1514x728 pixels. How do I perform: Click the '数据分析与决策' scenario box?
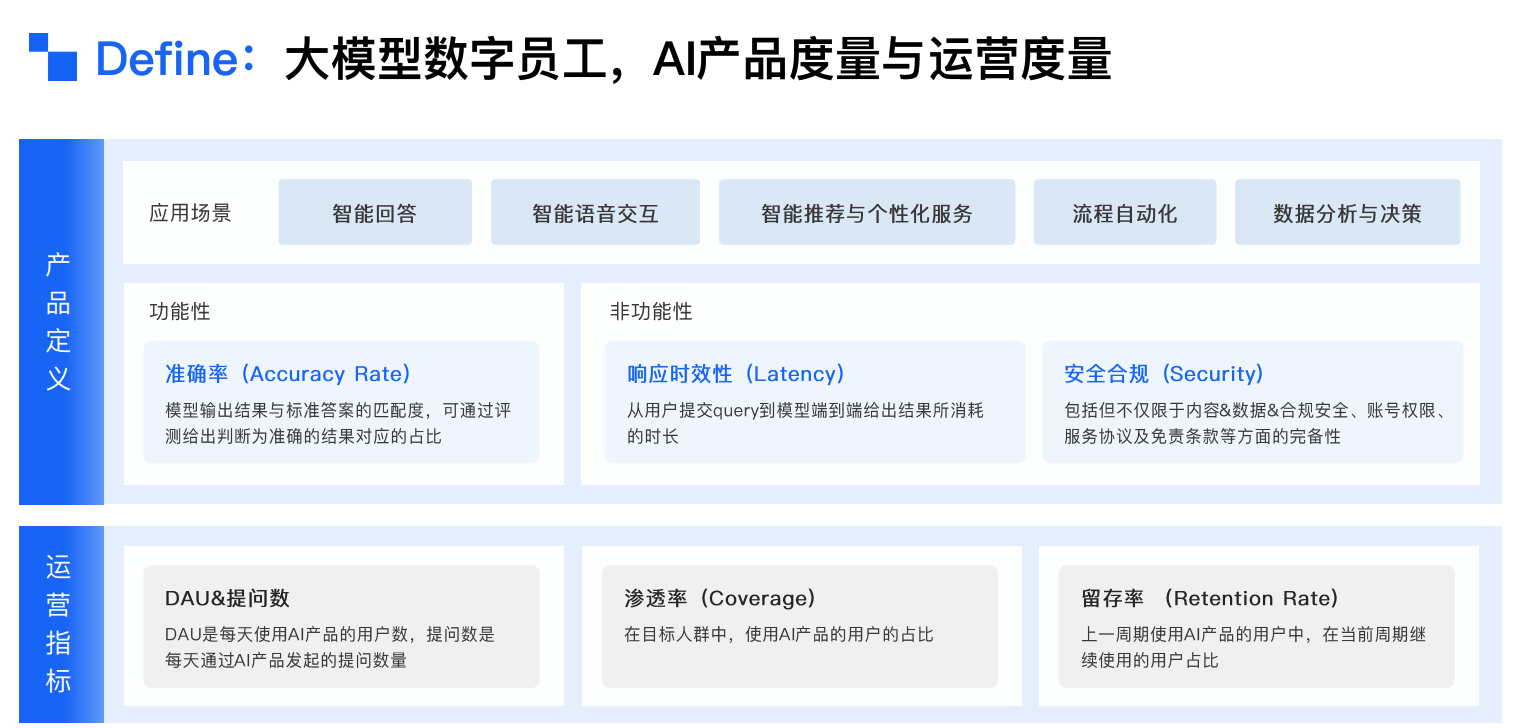(x=1348, y=212)
